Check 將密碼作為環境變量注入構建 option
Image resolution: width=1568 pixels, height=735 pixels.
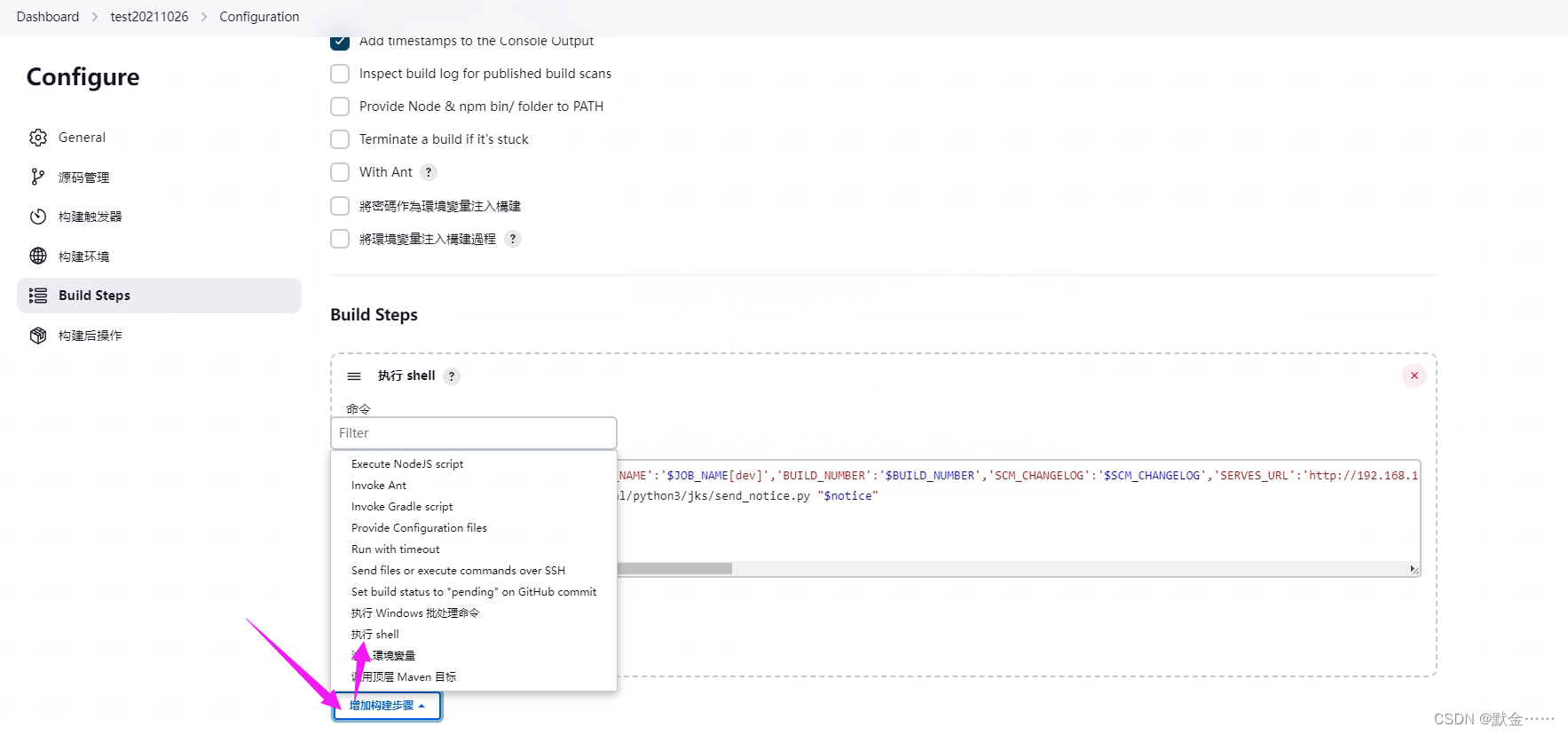click(x=340, y=206)
